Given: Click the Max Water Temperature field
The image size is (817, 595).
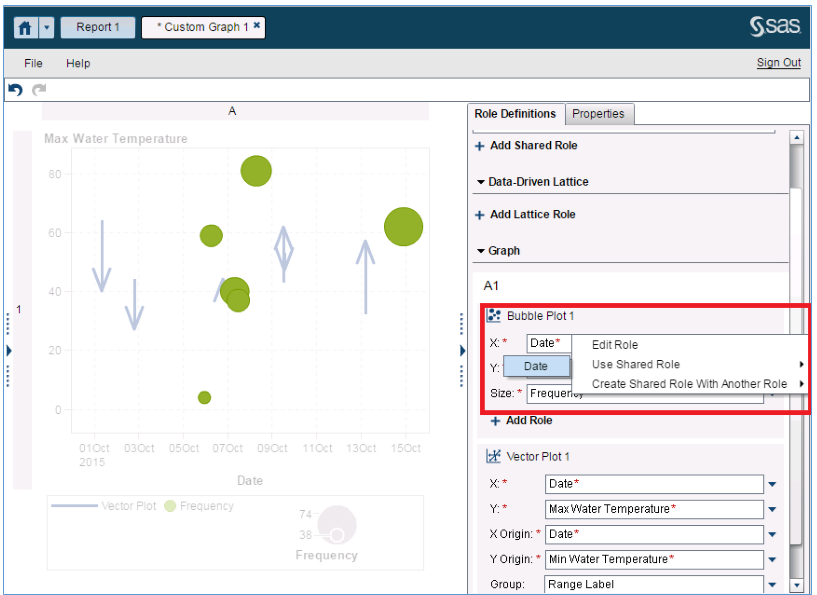Looking at the screenshot, I should coord(654,509).
